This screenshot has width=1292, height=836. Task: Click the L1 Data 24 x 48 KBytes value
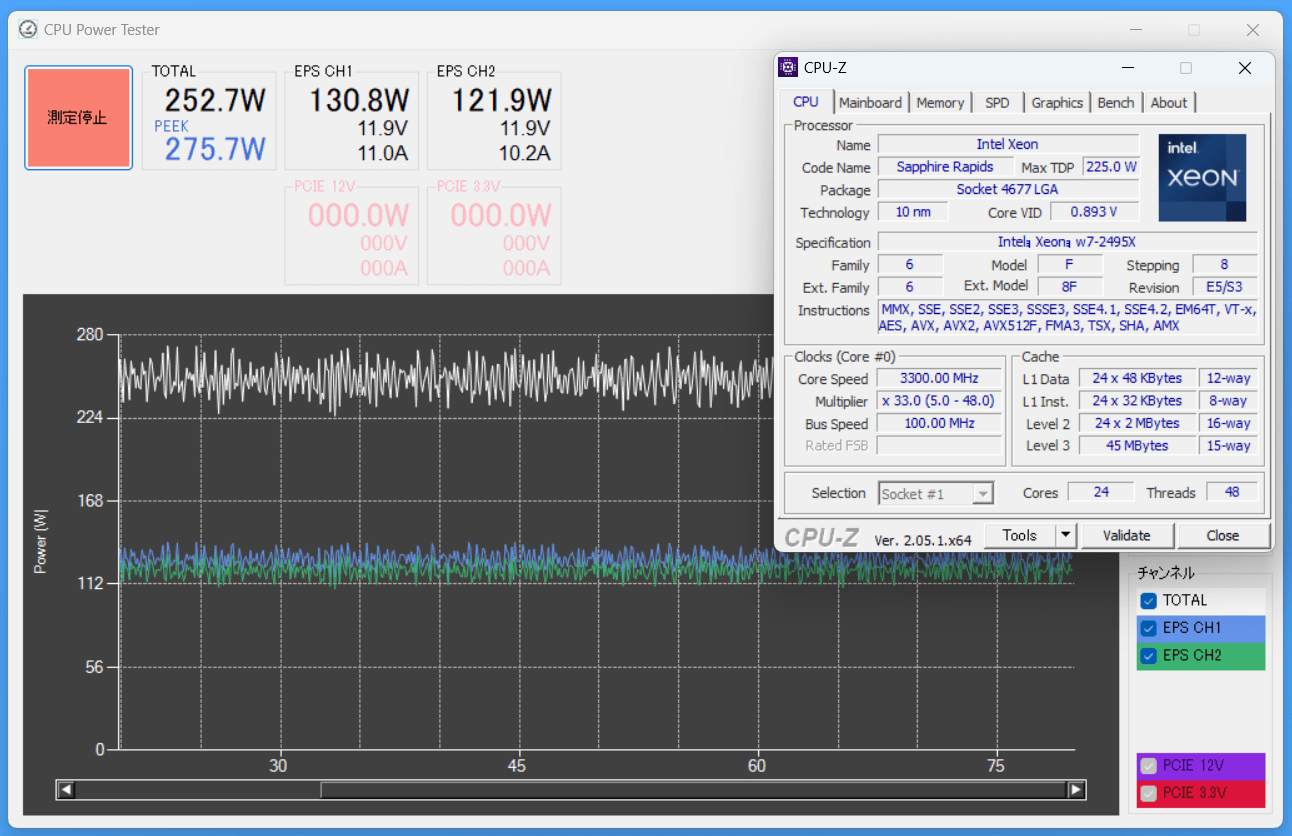(1137, 379)
